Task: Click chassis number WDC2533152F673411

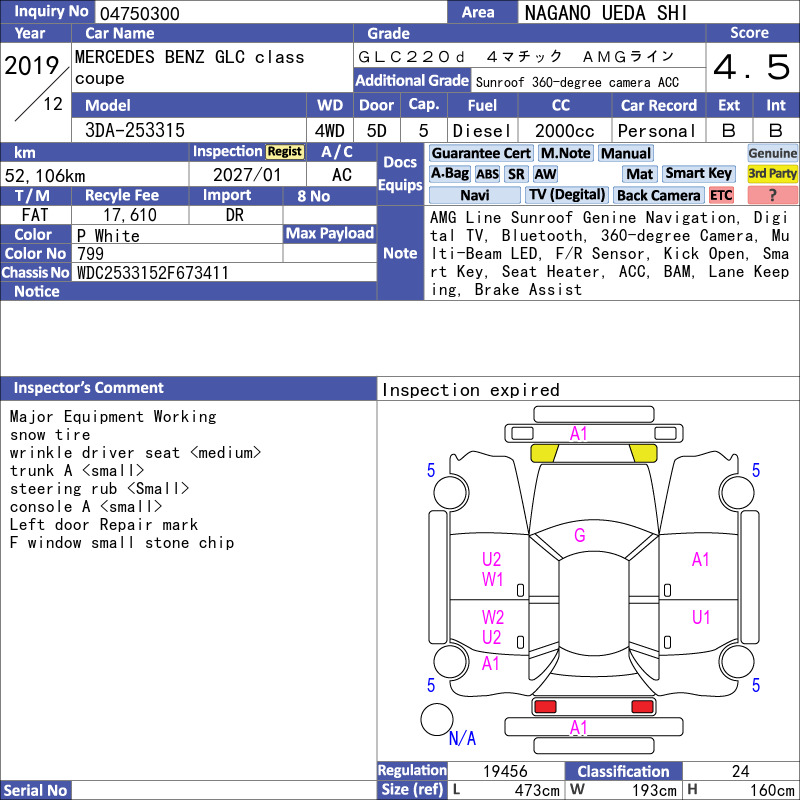Action: click(x=153, y=273)
